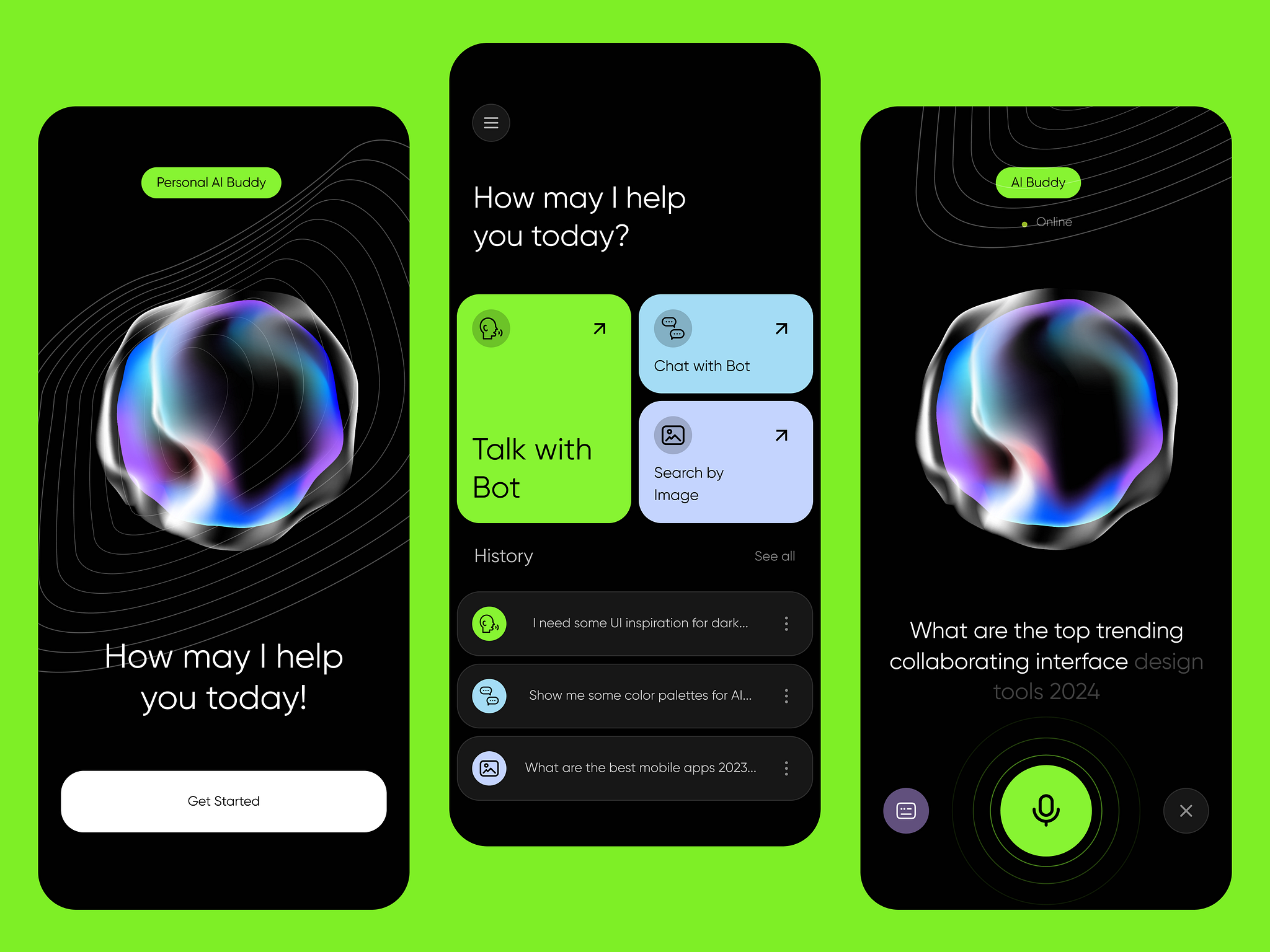Tap the hamburger menu icon
Viewport: 1270px width, 952px height.
(492, 121)
